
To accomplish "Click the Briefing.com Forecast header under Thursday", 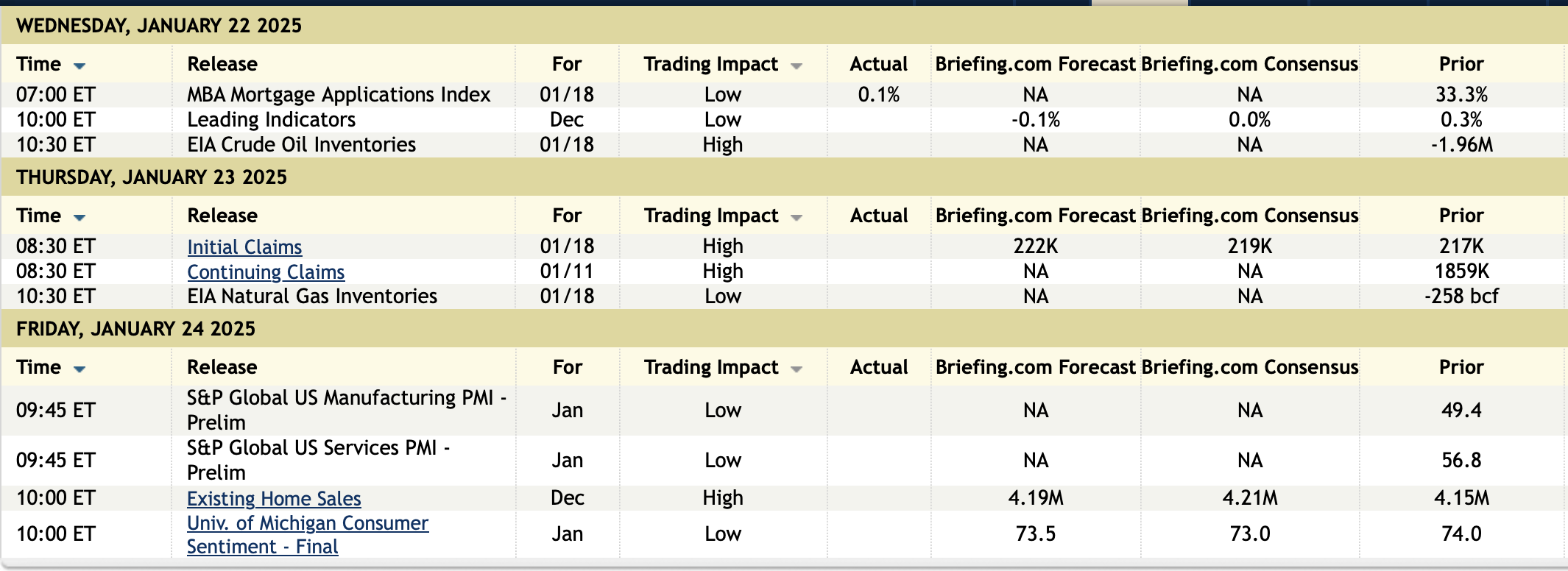I will [x=1035, y=216].
